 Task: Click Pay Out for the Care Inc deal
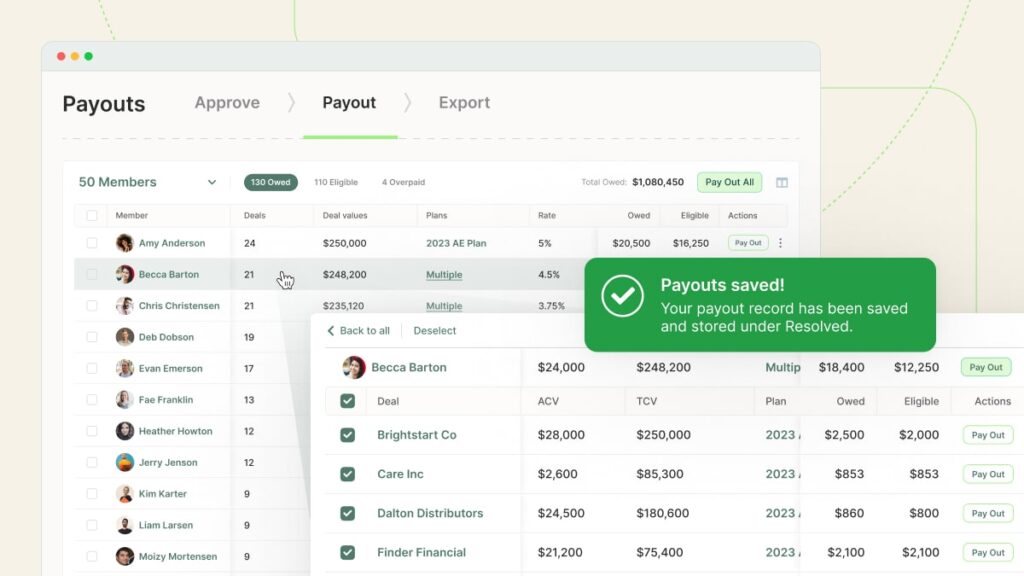988,474
